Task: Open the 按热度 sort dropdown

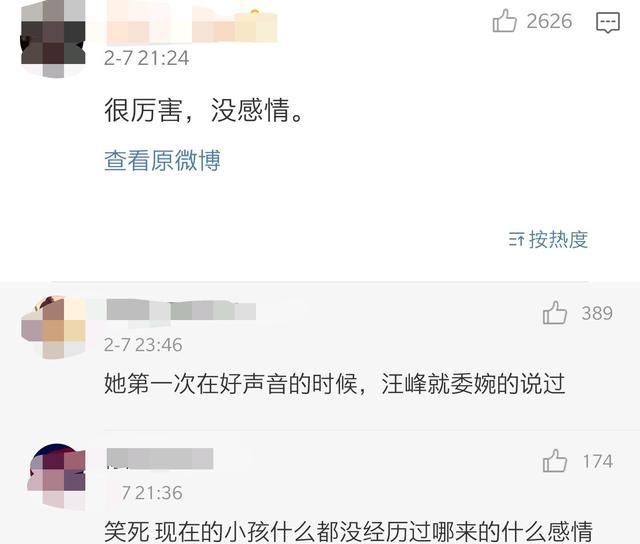Action: (548, 239)
